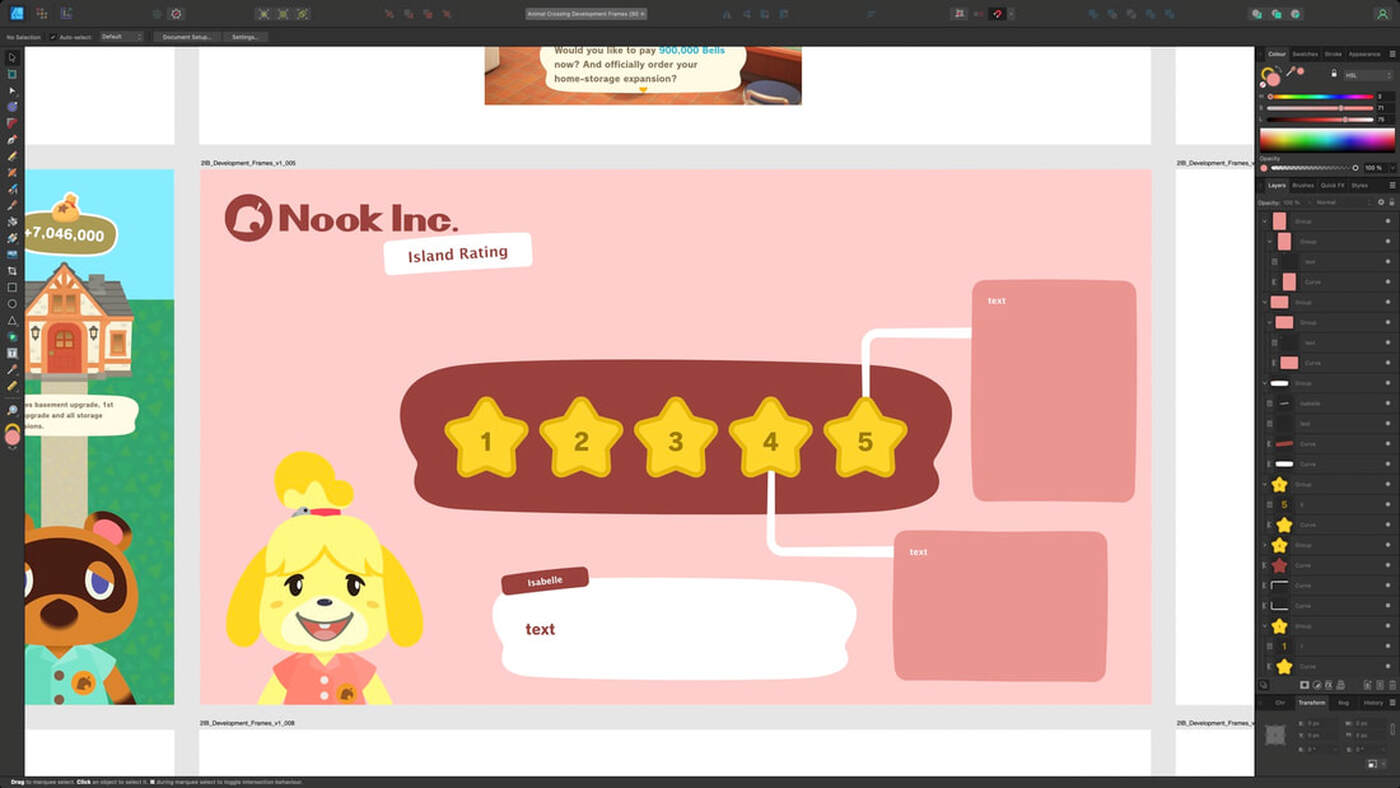Hide the layer with the number 1 thumbnail

(1388, 646)
